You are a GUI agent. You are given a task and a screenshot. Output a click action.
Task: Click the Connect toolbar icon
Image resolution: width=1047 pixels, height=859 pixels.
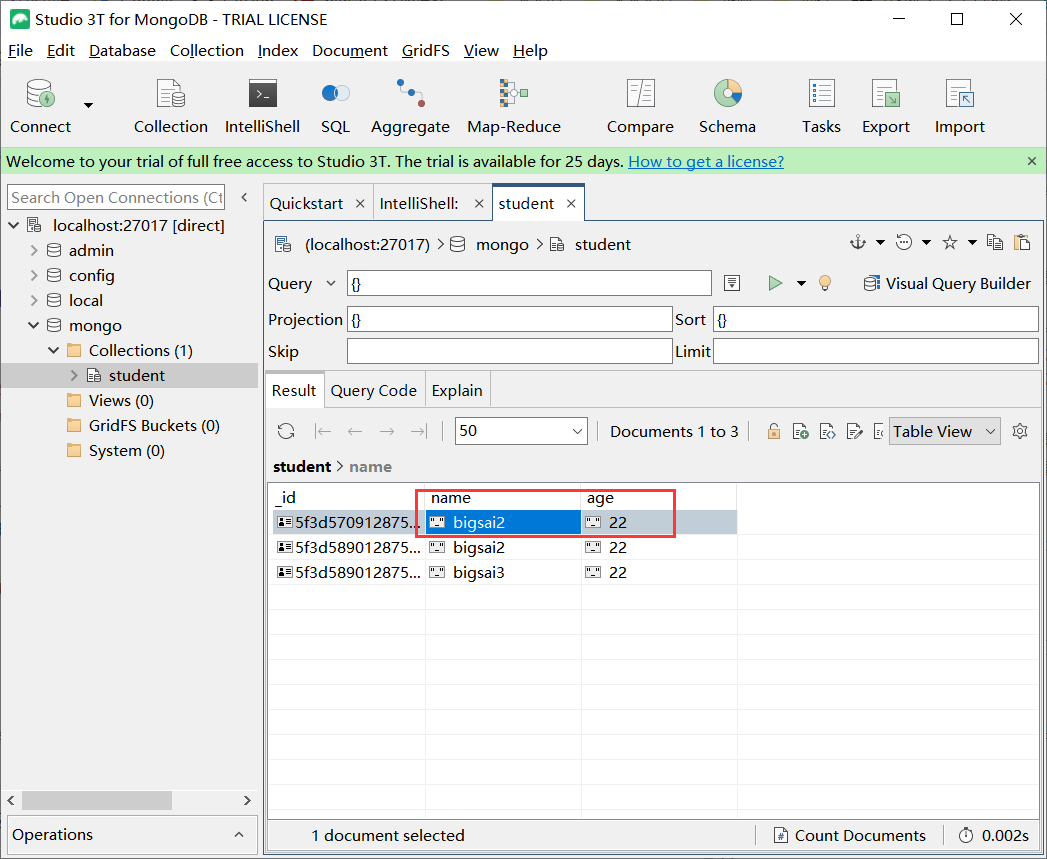point(40,94)
